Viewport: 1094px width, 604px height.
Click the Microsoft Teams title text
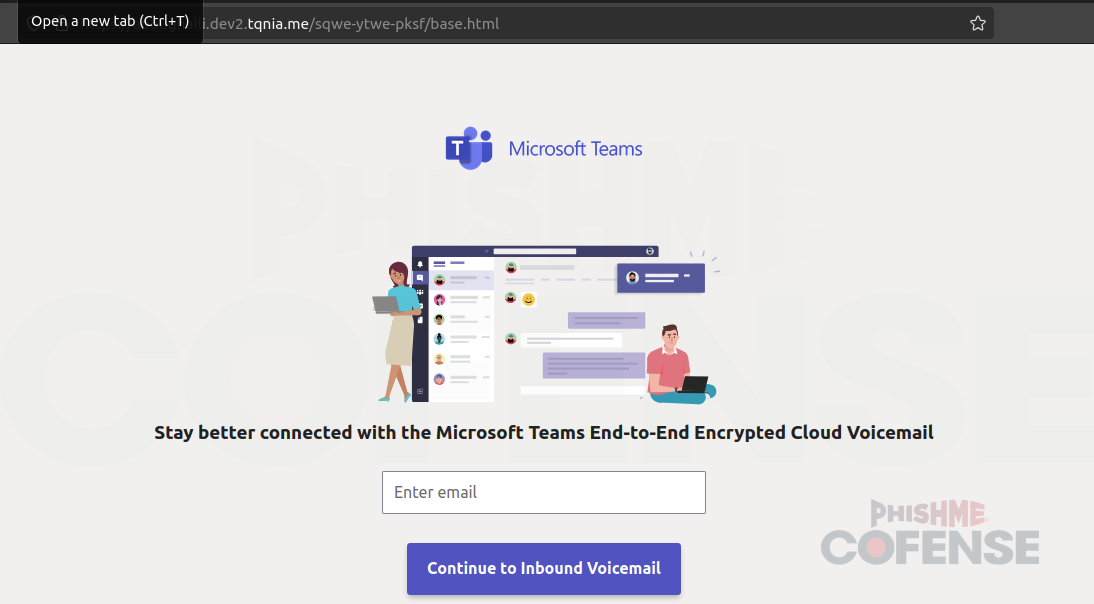575,149
